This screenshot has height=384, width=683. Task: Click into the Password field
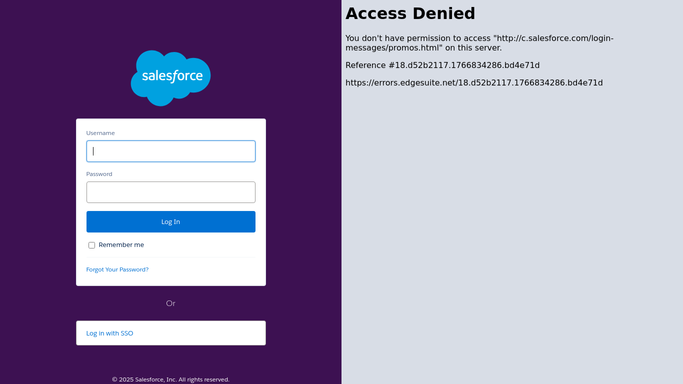[171, 192]
